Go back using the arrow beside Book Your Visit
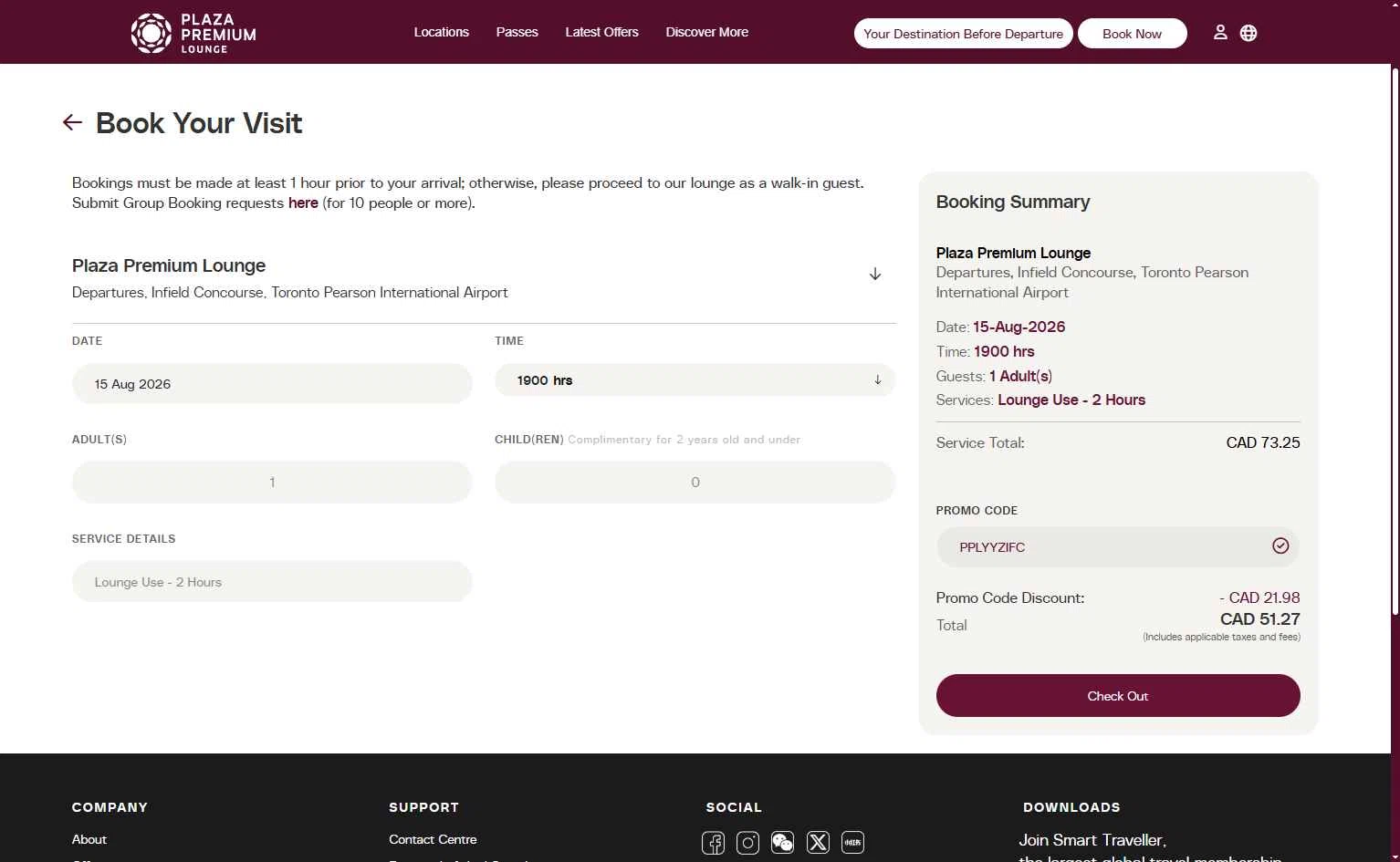The image size is (1400, 862). coord(72,122)
